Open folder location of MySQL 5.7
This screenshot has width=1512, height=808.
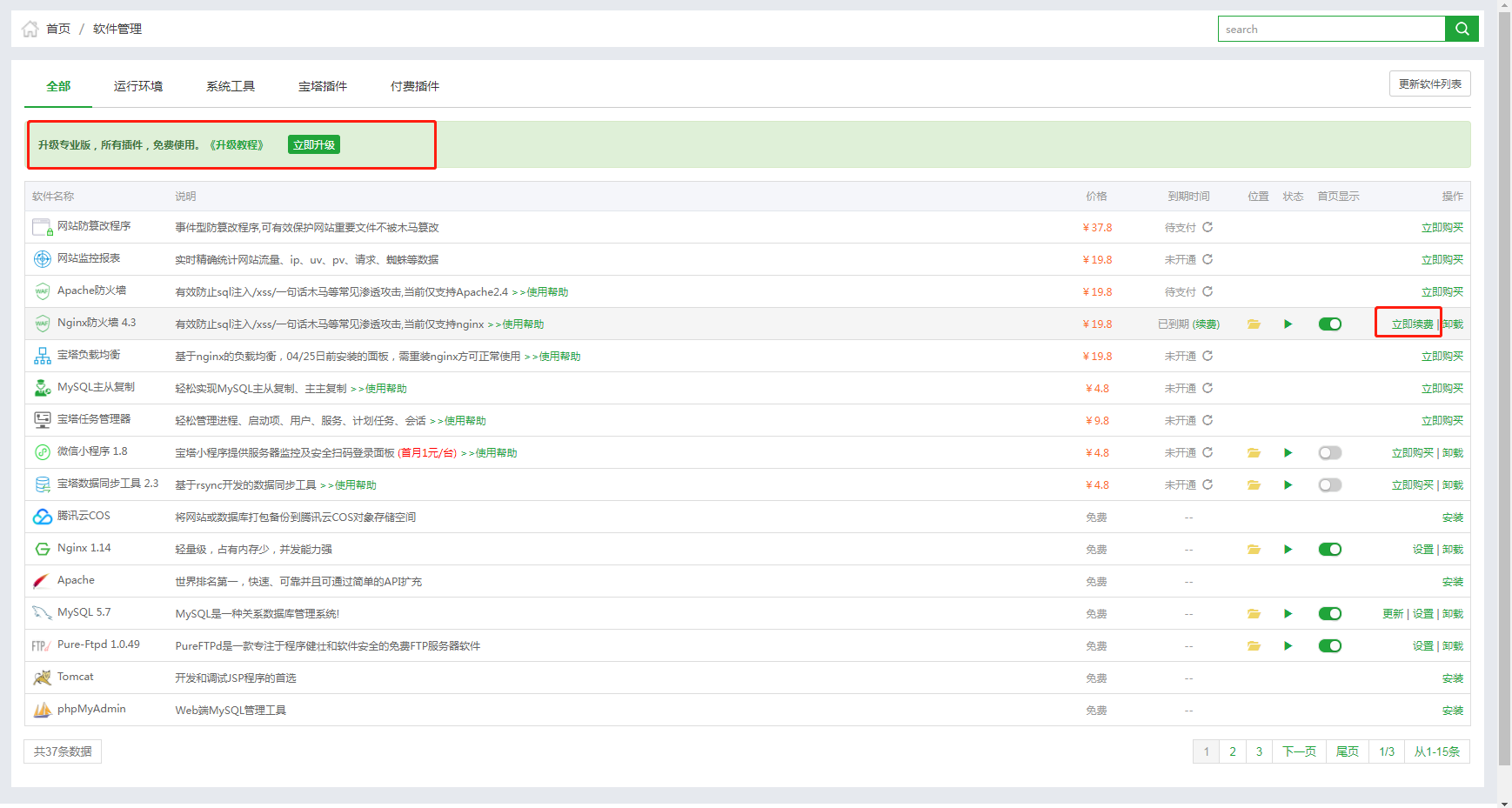click(1254, 613)
